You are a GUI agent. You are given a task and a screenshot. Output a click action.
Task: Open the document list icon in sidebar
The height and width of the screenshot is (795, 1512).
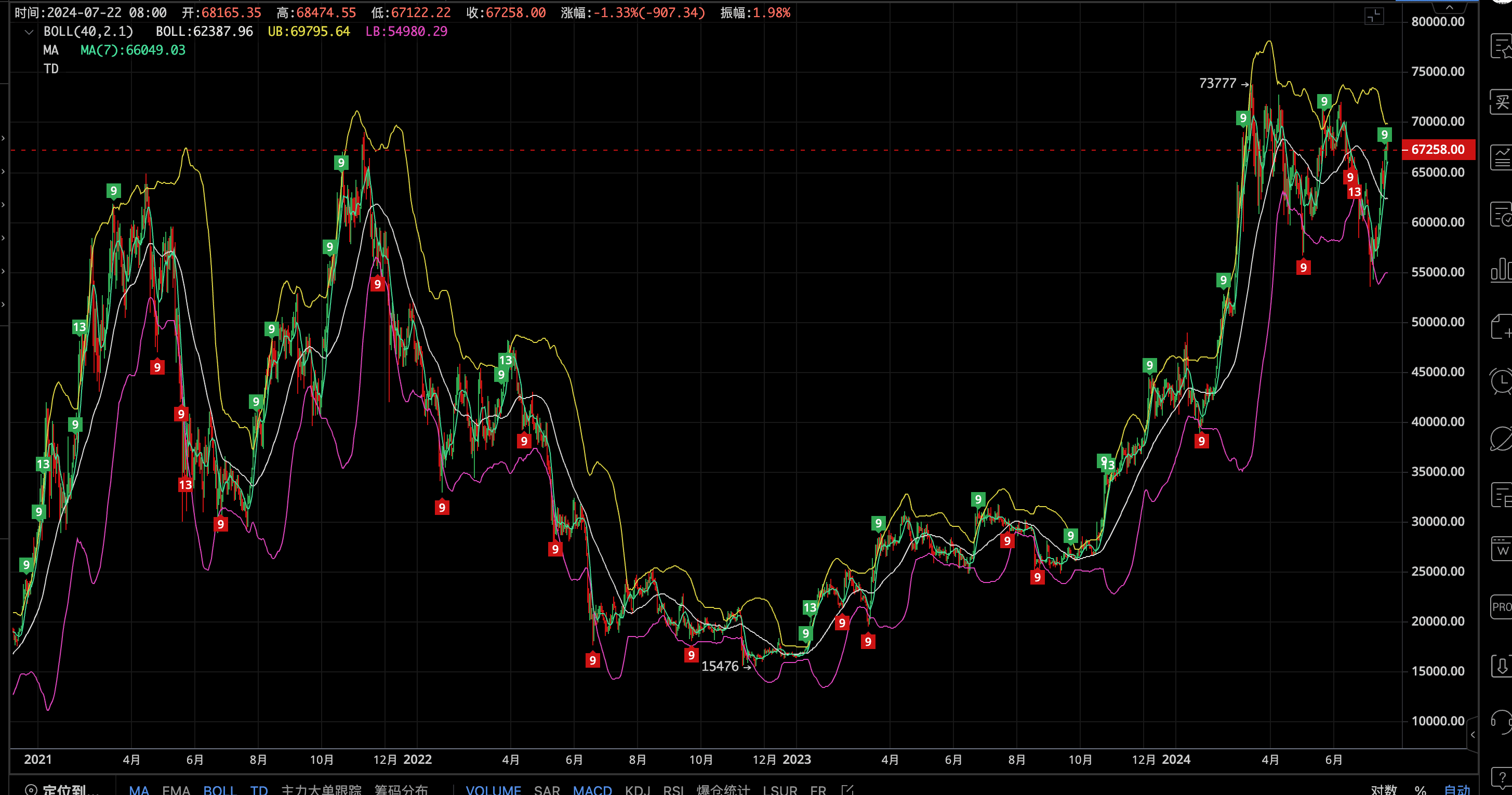click(x=1502, y=494)
